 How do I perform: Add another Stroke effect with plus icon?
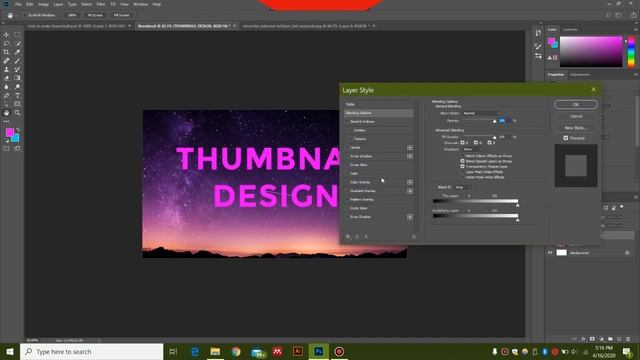click(410, 148)
